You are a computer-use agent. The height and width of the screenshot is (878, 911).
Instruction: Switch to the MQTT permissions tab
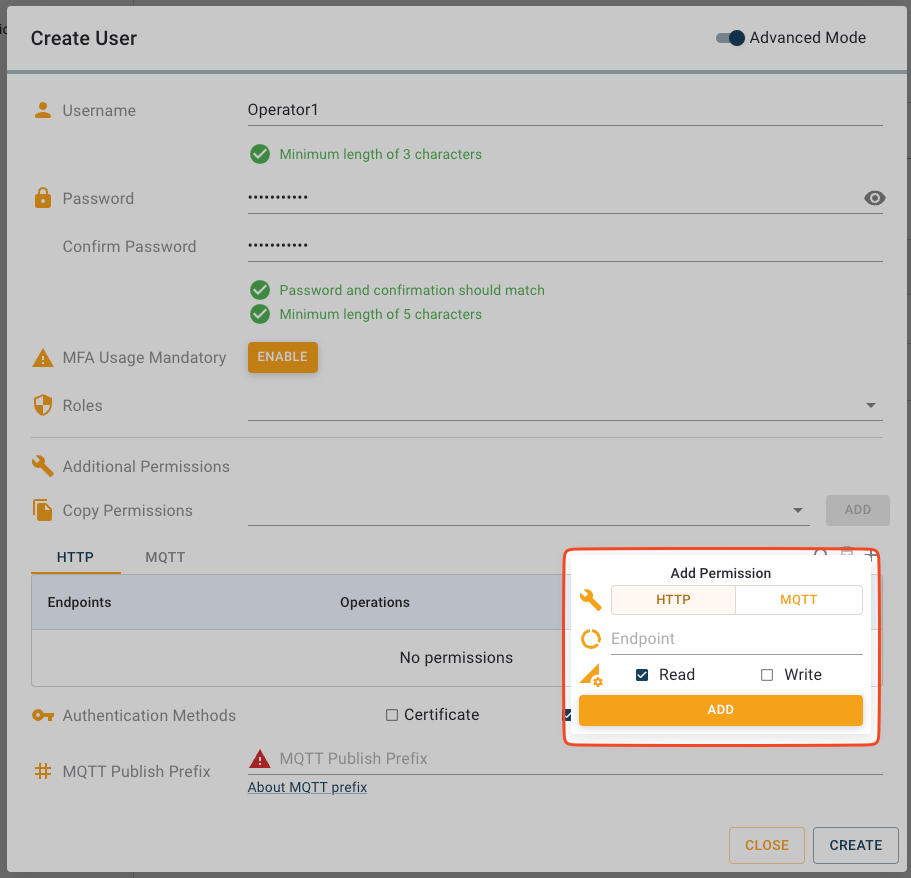[x=165, y=557]
